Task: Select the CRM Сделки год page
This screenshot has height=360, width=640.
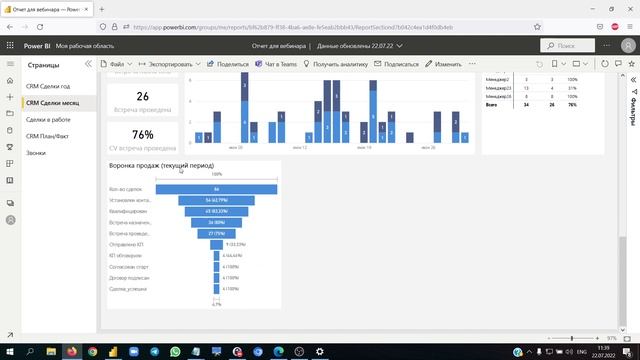Action: [x=48, y=86]
